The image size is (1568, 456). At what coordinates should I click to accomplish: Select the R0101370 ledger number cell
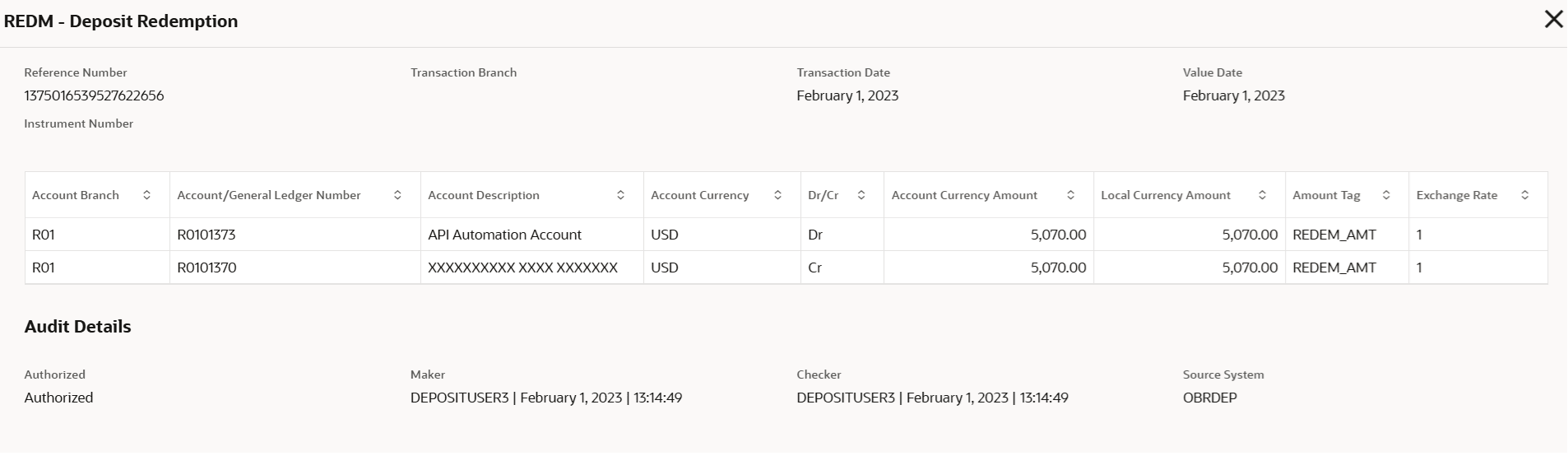tap(206, 268)
